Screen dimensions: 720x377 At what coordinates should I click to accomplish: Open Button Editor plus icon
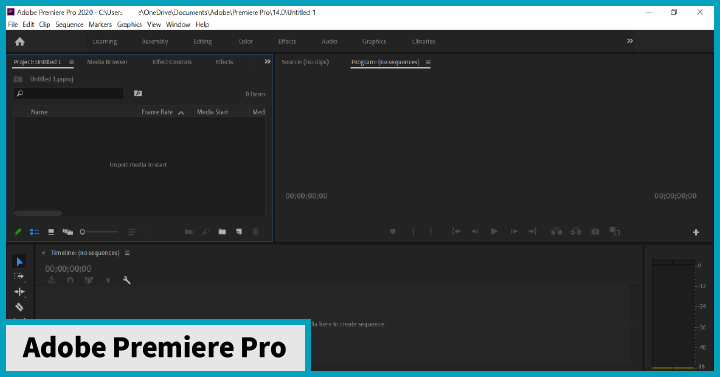point(696,232)
